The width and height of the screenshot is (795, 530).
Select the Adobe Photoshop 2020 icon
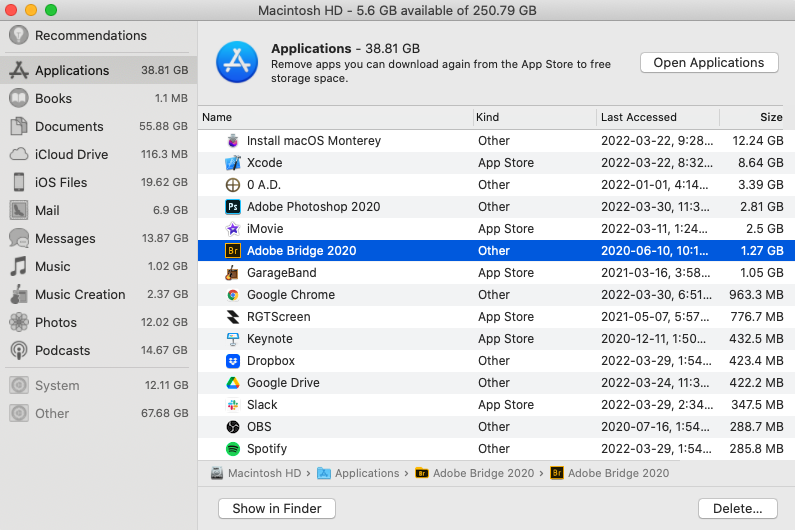pyautogui.click(x=232, y=207)
